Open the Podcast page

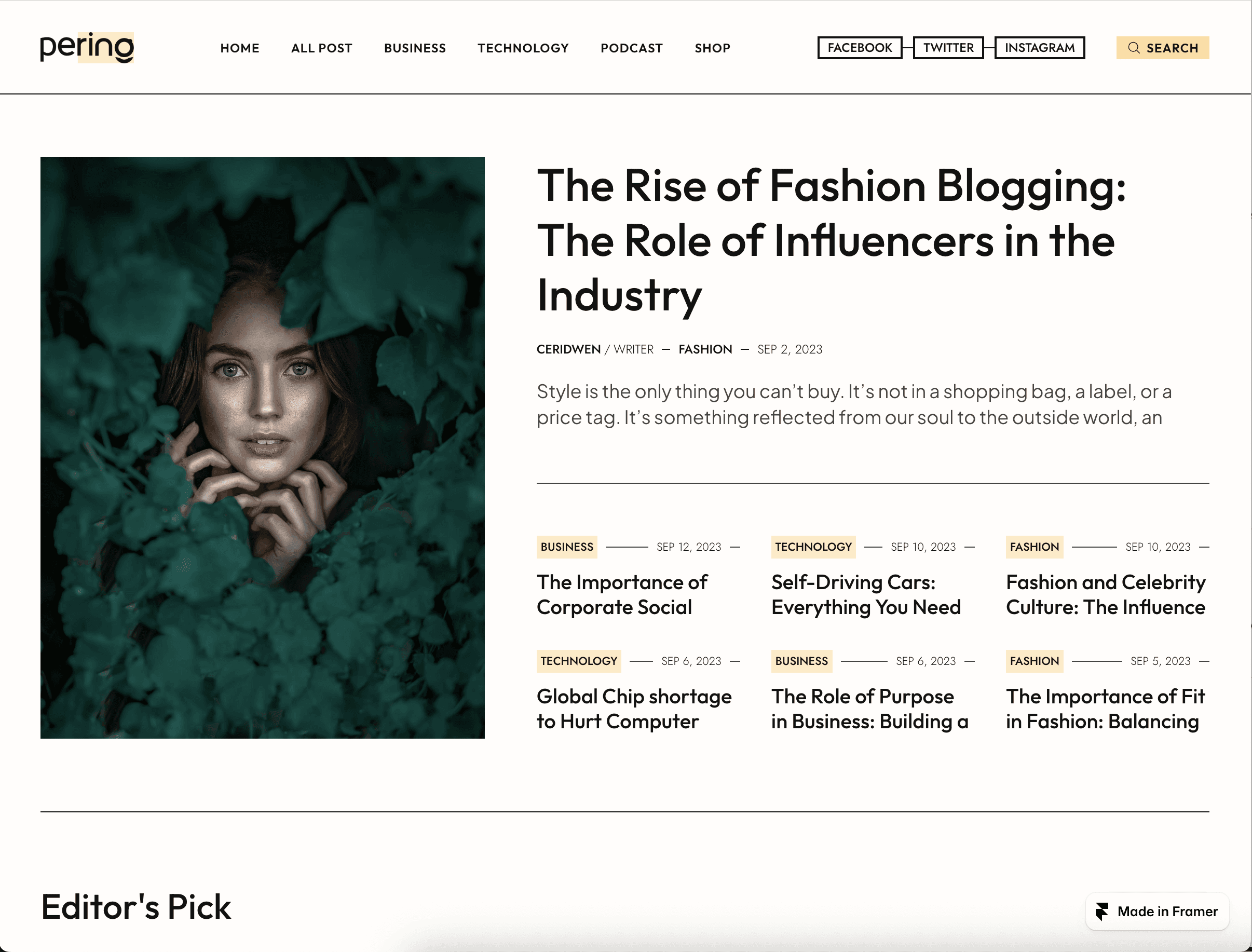(632, 48)
